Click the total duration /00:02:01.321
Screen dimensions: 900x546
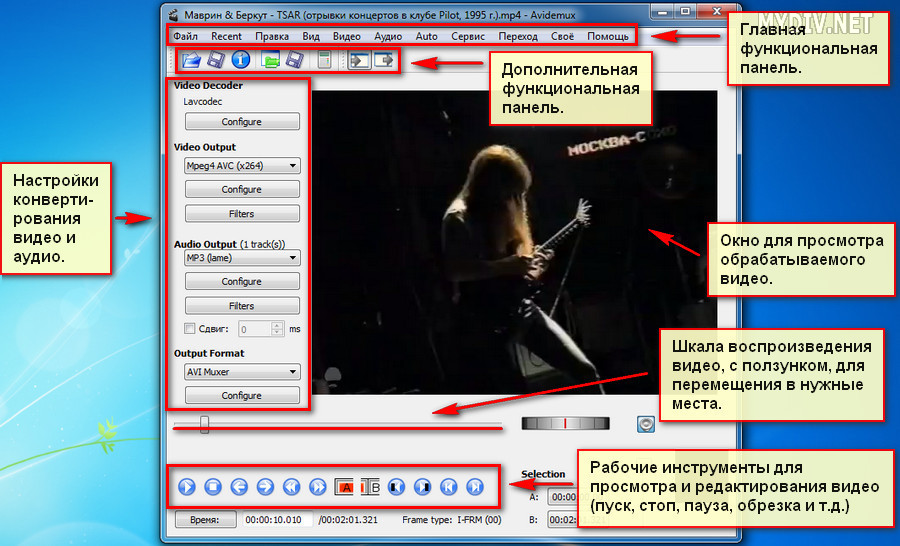click(x=348, y=520)
